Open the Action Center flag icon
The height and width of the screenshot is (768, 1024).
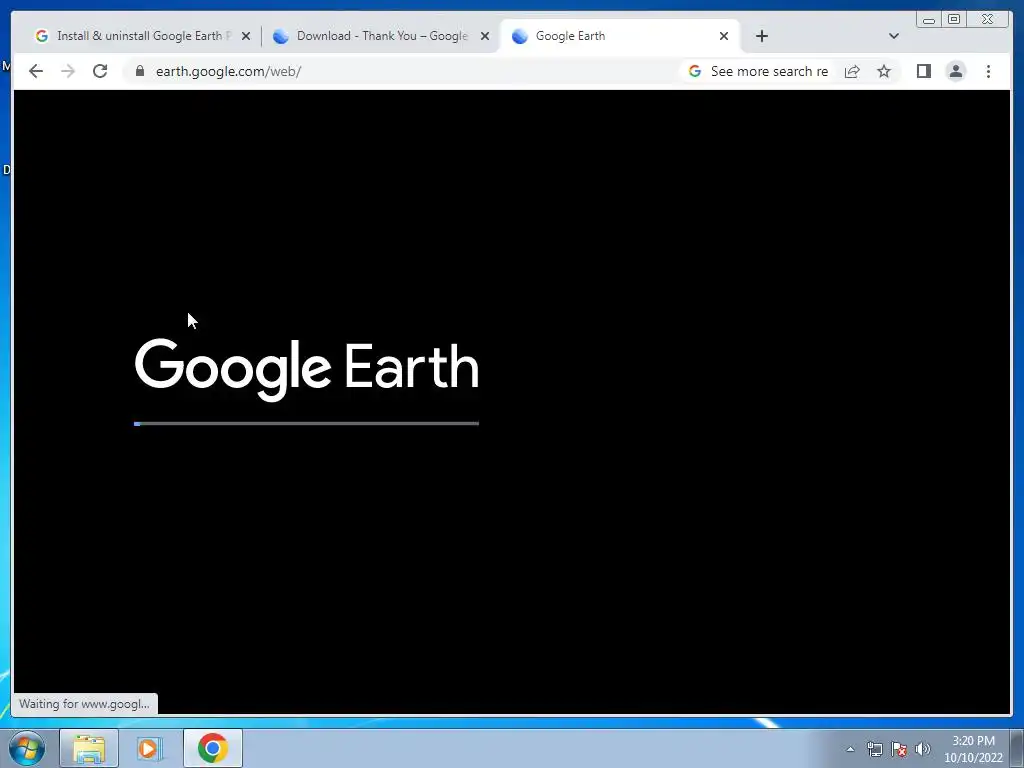pos(899,749)
